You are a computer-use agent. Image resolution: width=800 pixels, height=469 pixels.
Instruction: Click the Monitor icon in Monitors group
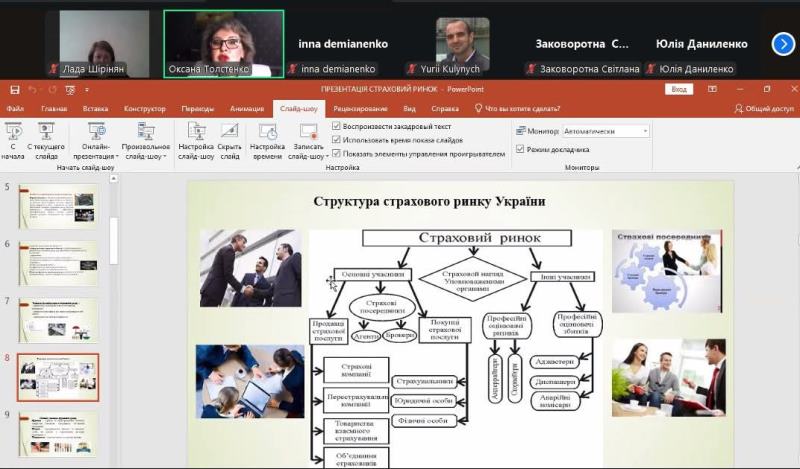click(x=520, y=131)
